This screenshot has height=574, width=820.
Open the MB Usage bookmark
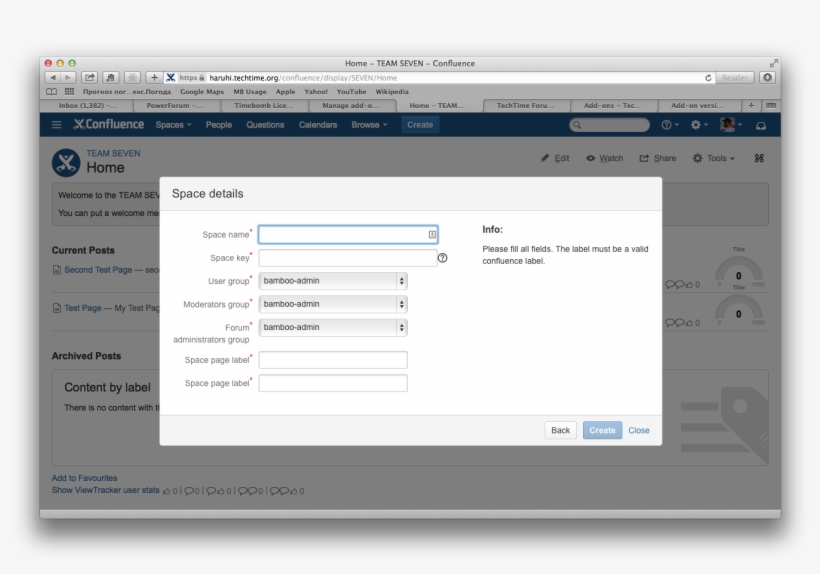(x=249, y=91)
